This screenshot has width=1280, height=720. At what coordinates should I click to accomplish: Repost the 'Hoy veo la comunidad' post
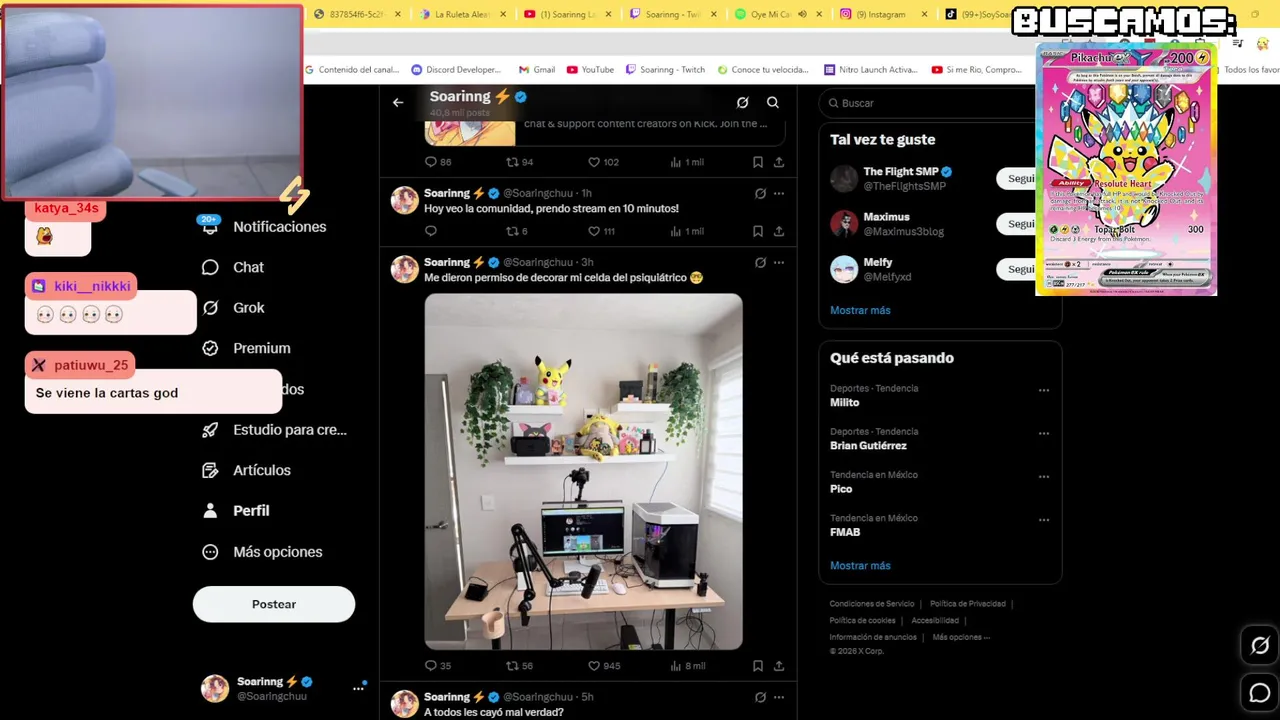(x=516, y=231)
